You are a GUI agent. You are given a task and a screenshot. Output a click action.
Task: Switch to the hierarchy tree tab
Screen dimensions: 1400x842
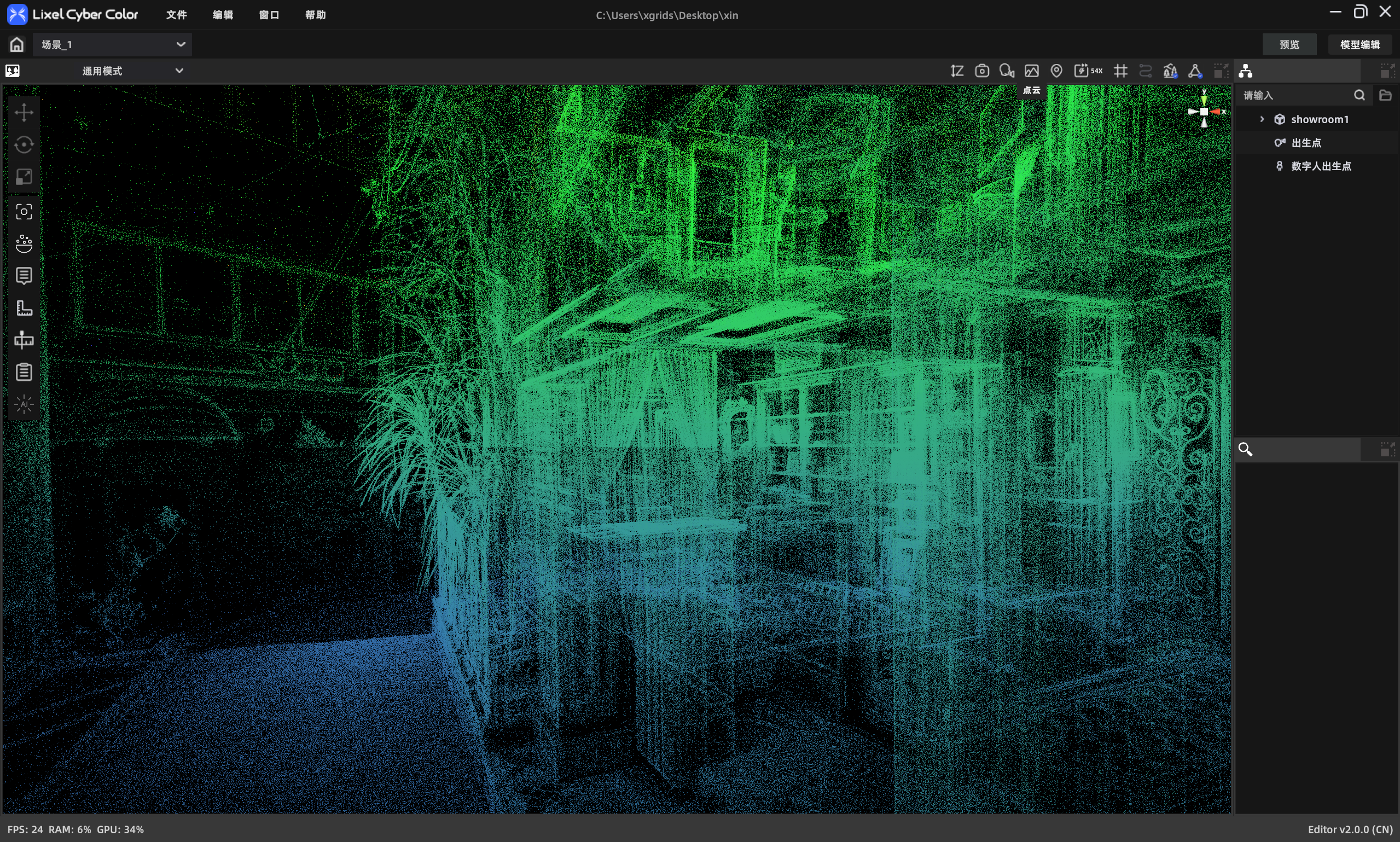(x=1246, y=71)
